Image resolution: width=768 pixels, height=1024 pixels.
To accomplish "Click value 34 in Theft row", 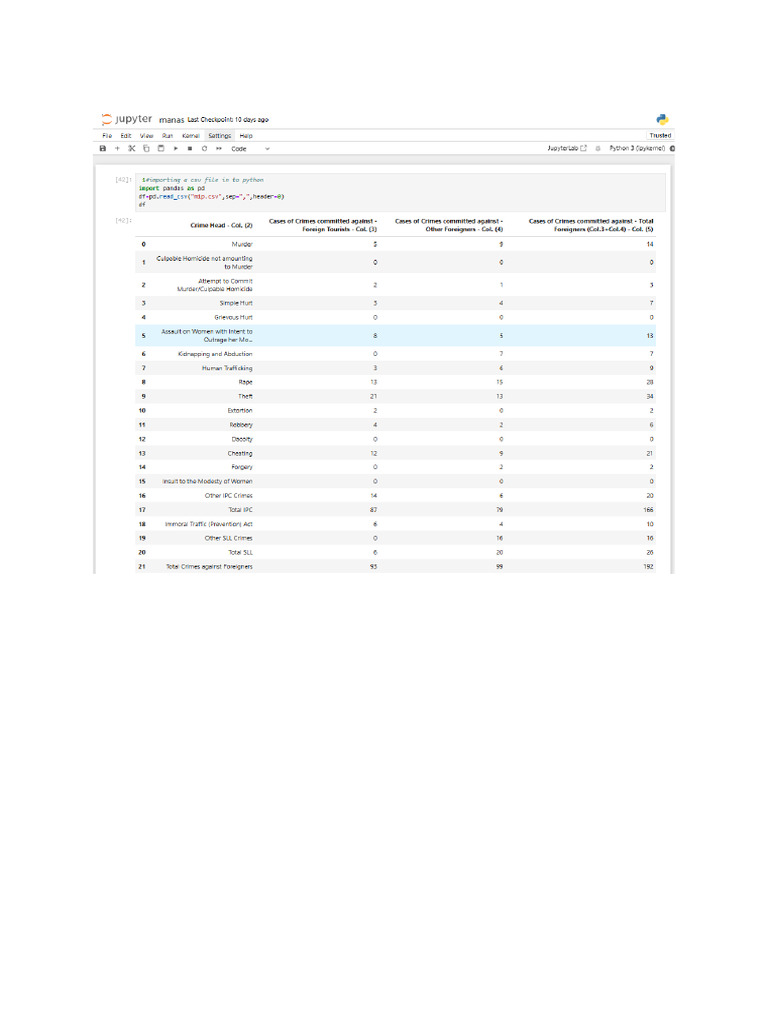I will (650, 396).
